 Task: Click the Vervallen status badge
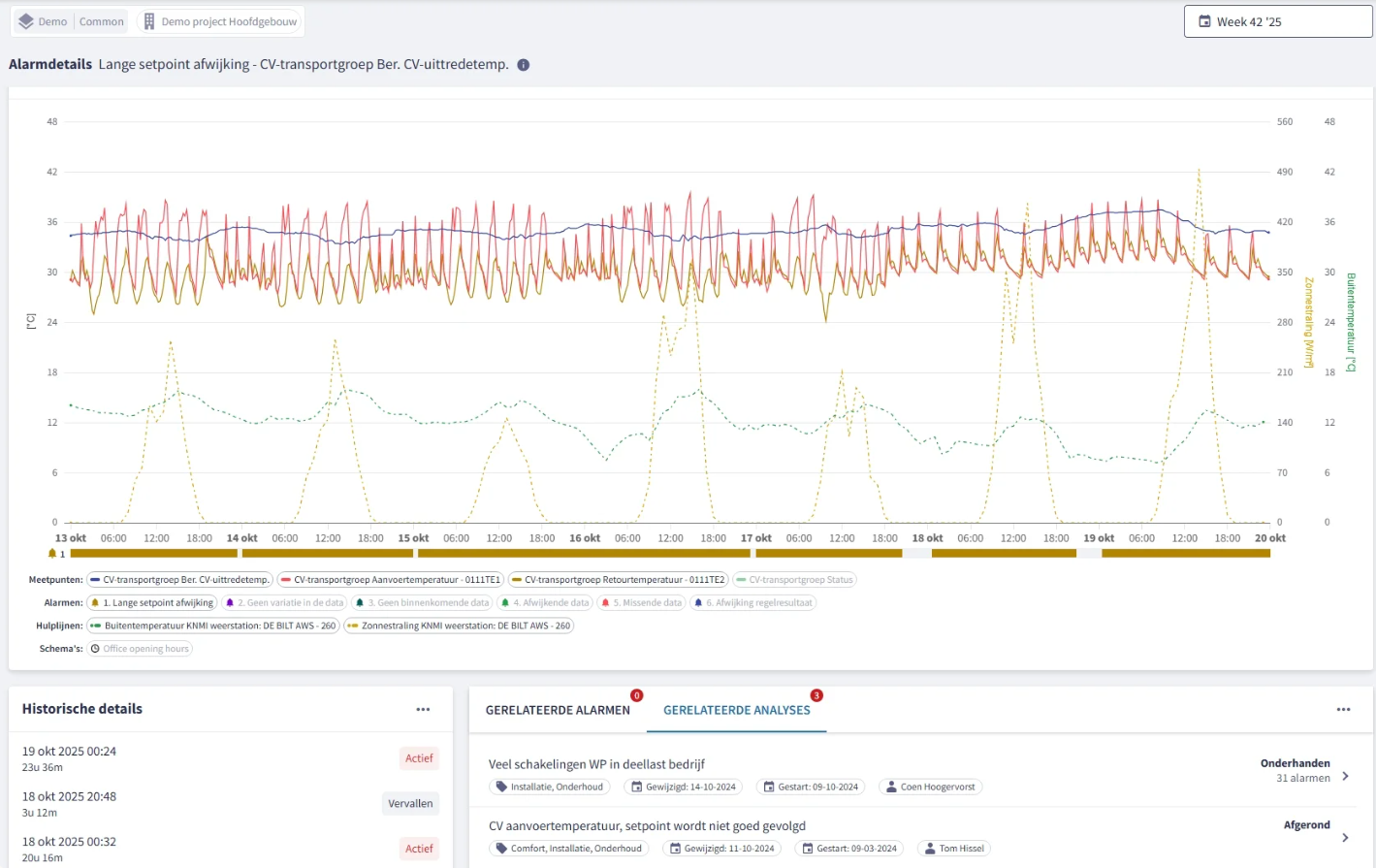point(410,804)
